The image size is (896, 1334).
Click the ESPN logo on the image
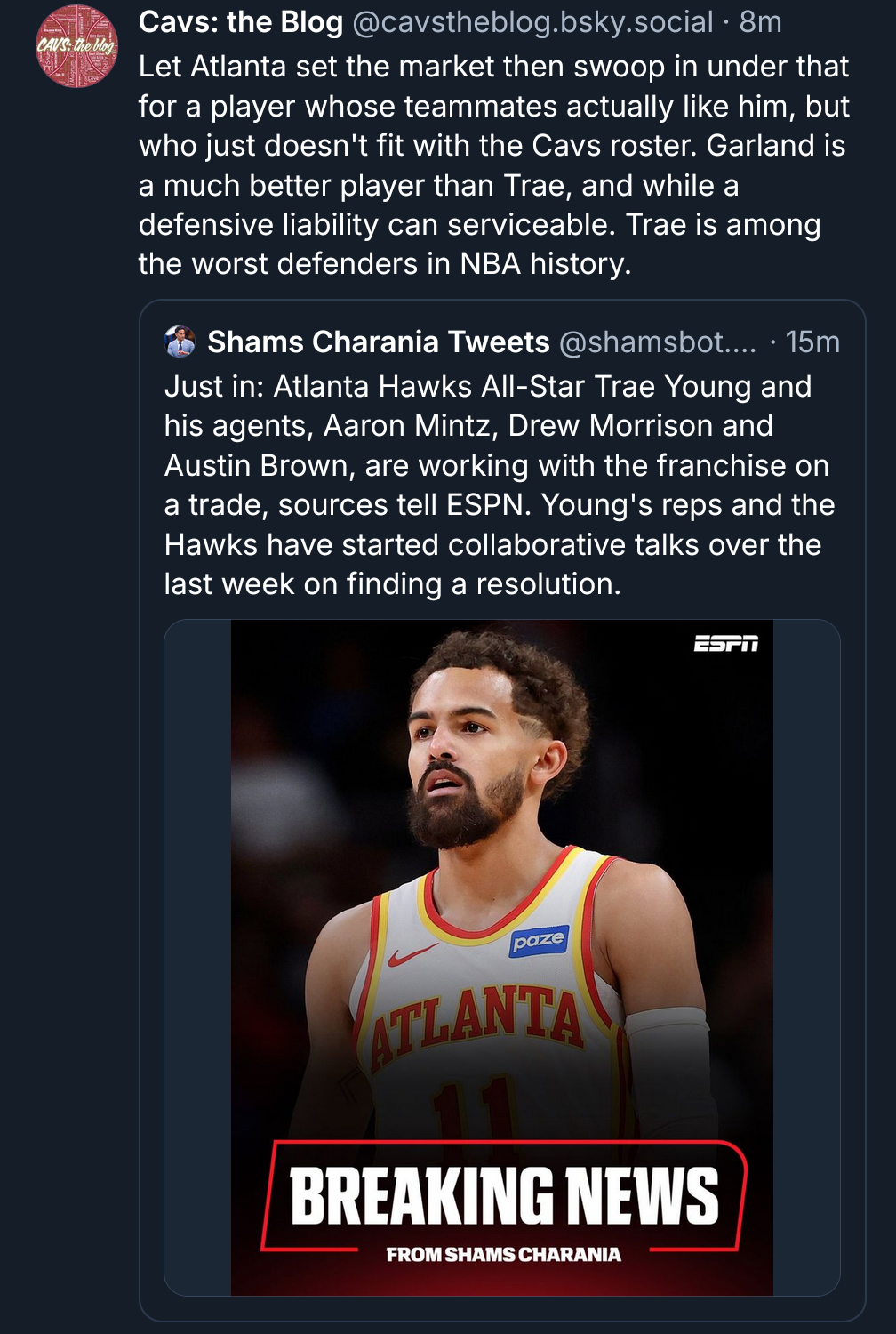(x=725, y=644)
